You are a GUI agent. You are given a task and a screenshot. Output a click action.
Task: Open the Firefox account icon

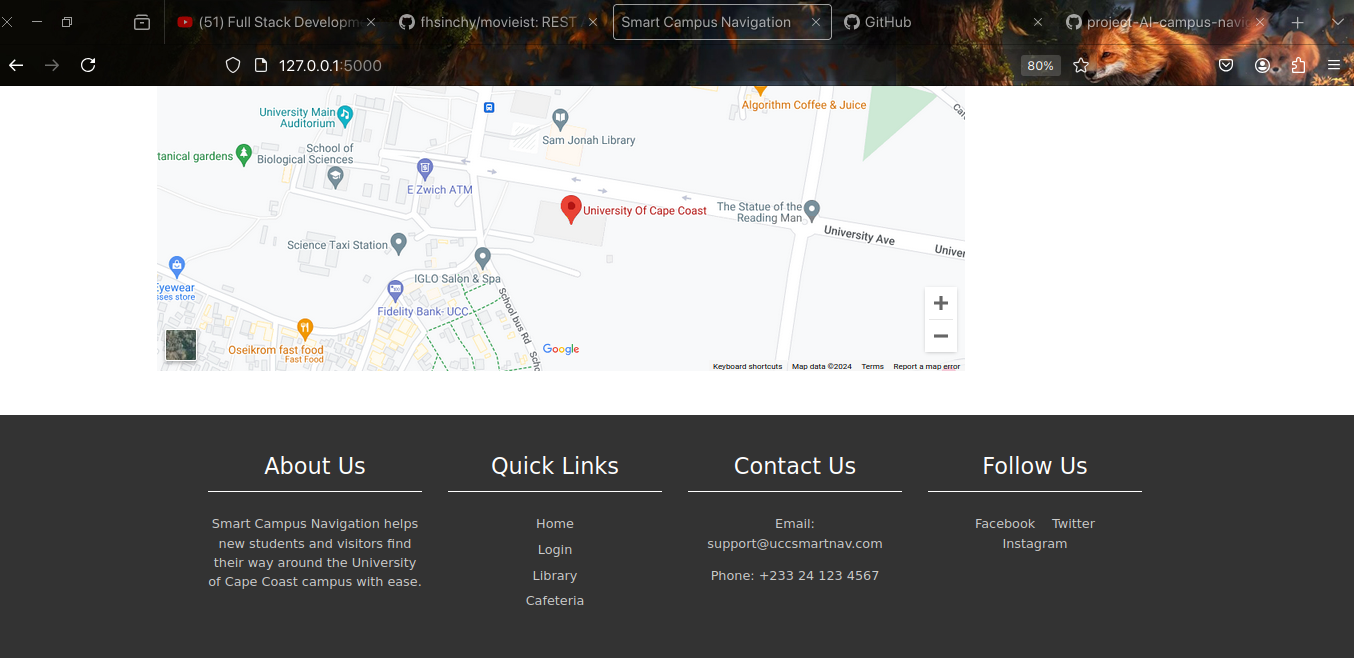pos(1262,65)
